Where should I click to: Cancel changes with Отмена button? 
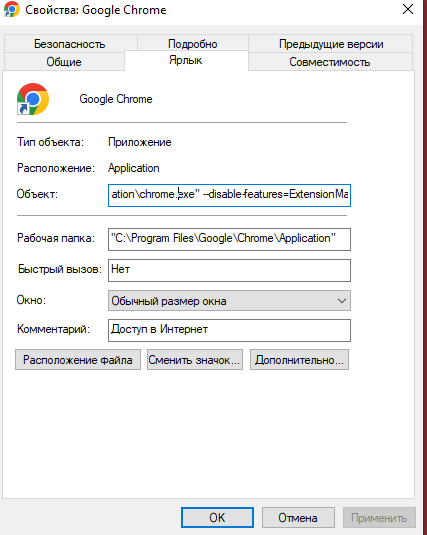click(x=298, y=518)
